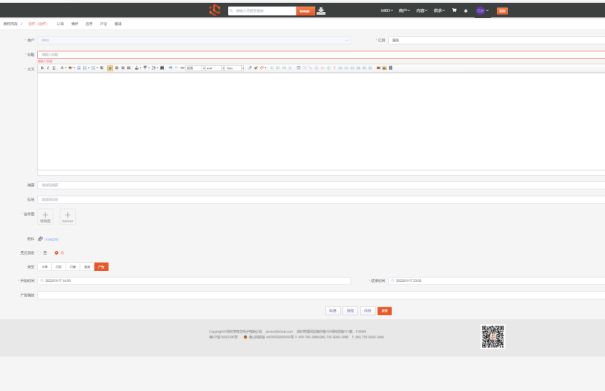This screenshot has width=605, height=391.
Task: Click the notification bell icon
Action: (x=466, y=11)
